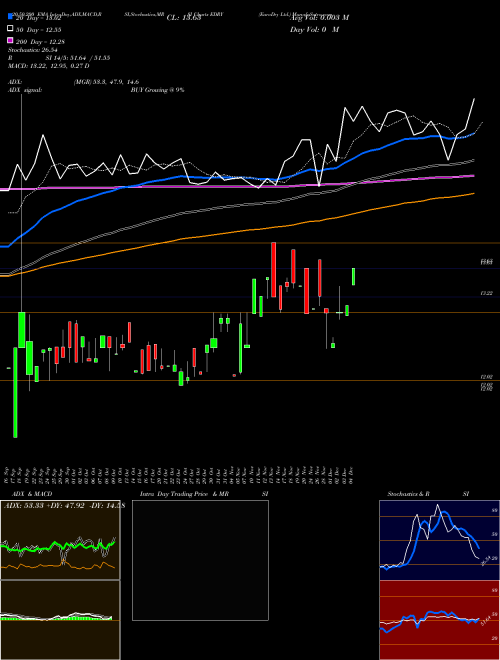Click the 'Avg Vol: 0.003 M' text
The height and width of the screenshot is (660, 500).
[x=319, y=18]
